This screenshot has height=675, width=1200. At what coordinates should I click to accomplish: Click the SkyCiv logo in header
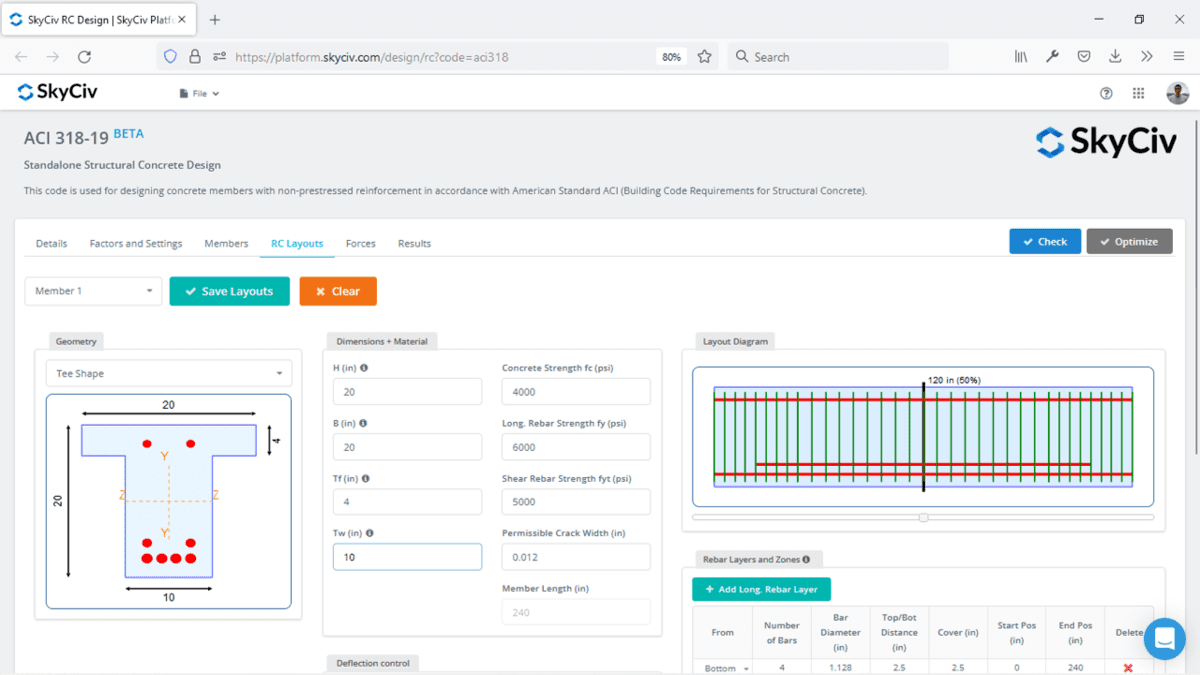57,93
